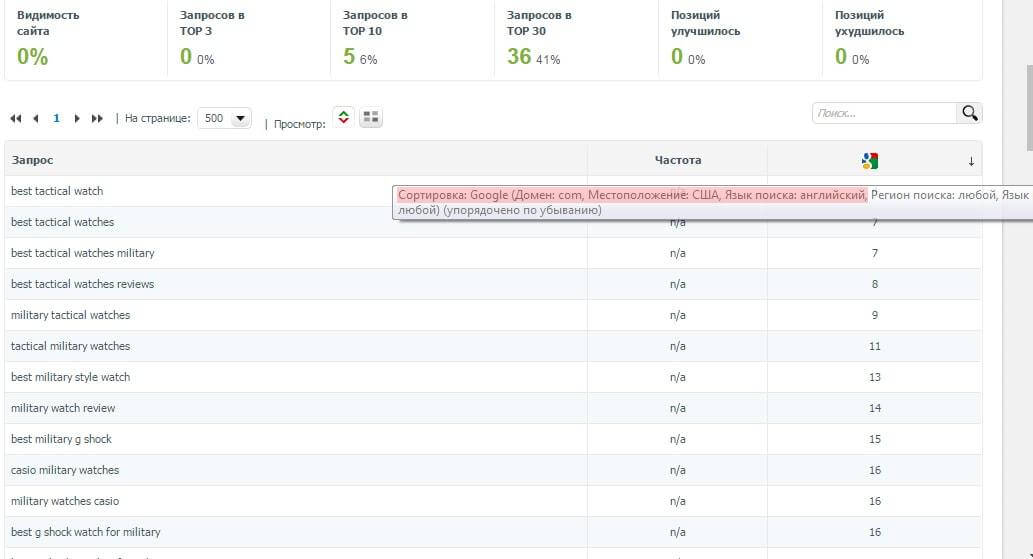Sort by Запрос column header

pyautogui.click(x=32, y=160)
